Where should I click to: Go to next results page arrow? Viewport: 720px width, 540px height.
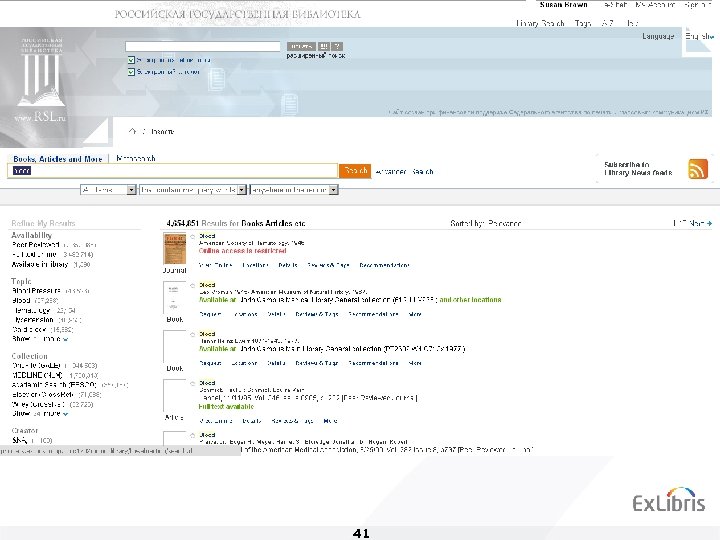pyautogui.click(x=709, y=223)
